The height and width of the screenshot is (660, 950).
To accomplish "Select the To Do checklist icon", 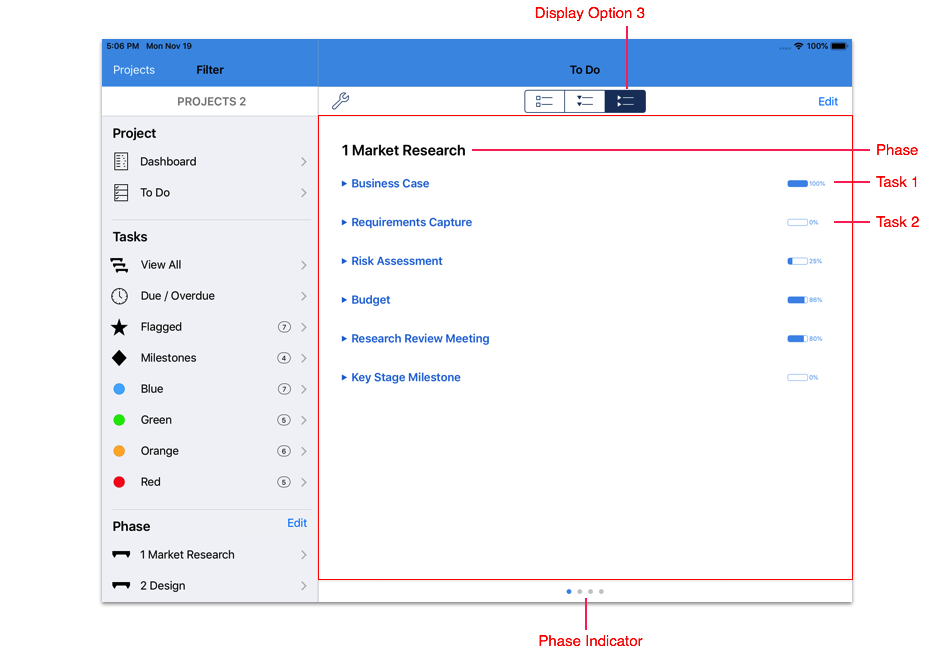I will point(120,193).
